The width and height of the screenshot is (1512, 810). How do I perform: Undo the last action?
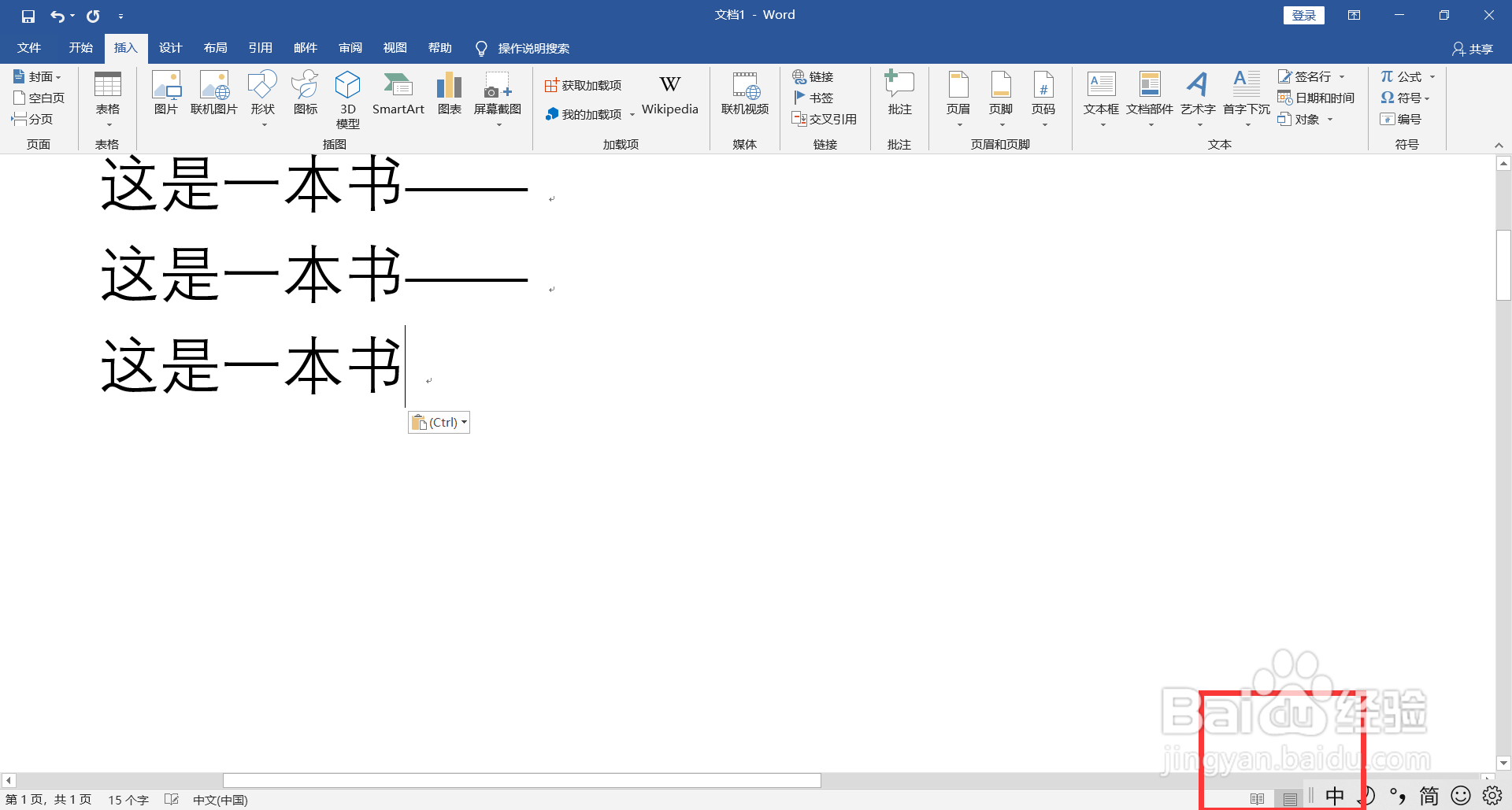(x=57, y=16)
